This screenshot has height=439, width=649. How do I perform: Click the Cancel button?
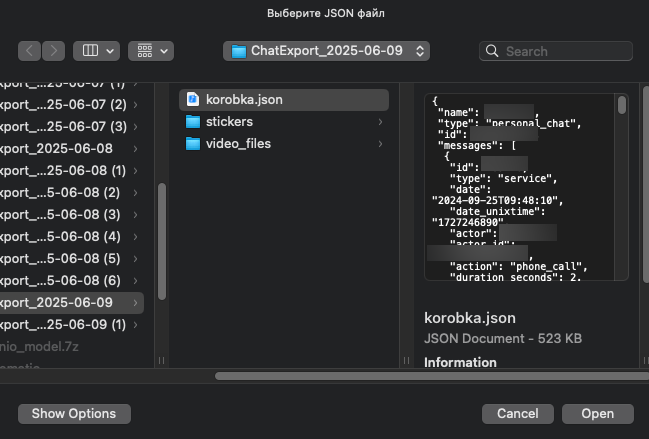(x=518, y=414)
